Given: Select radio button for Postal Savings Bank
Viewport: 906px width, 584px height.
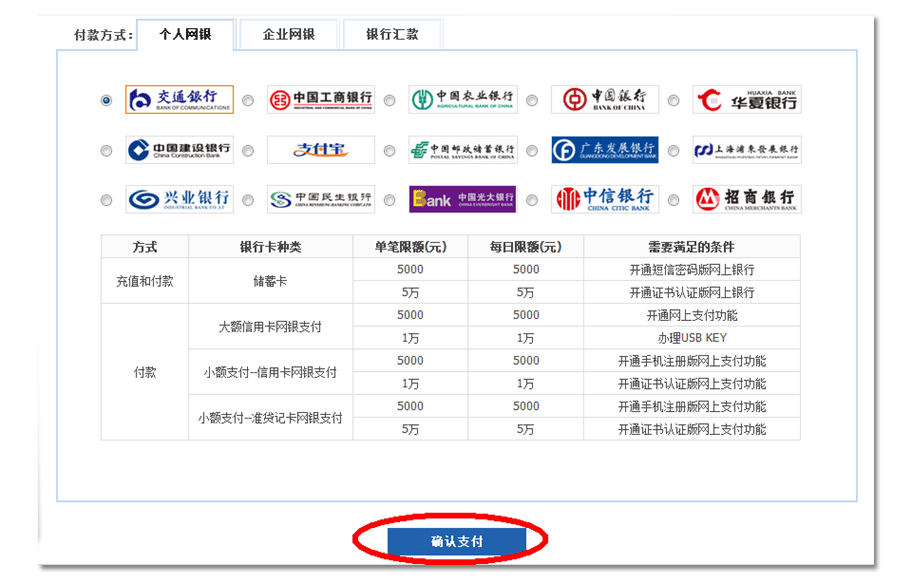Looking at the screenshot, I should coord(389,151).
